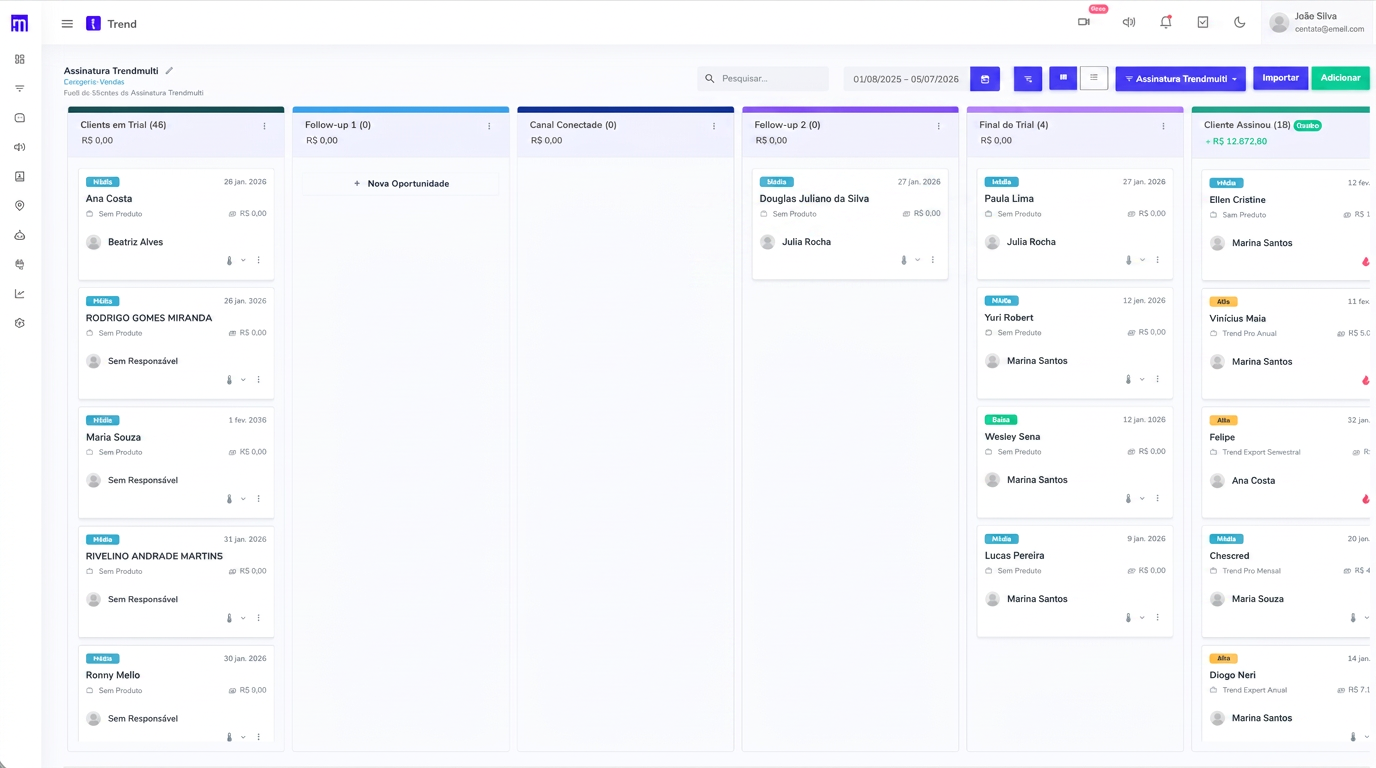Click the temperature icon on Ana Costa card

click(x=229, y=261)
